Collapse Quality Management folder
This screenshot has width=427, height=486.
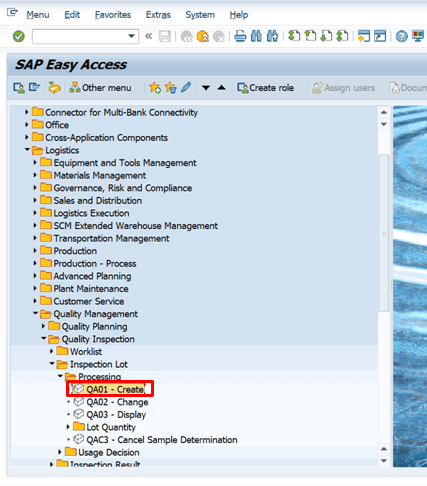(35, 313)
